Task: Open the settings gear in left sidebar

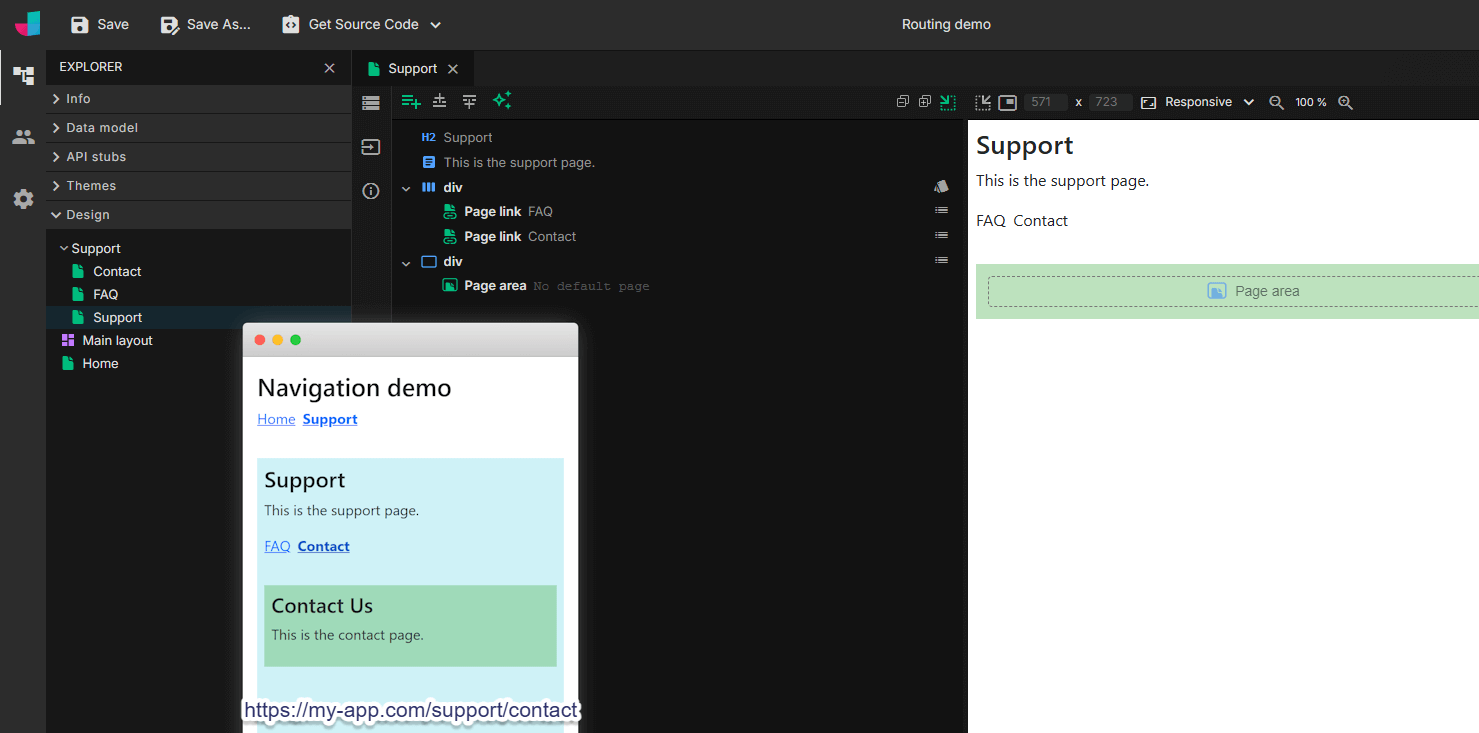Action: coord(23,199)
